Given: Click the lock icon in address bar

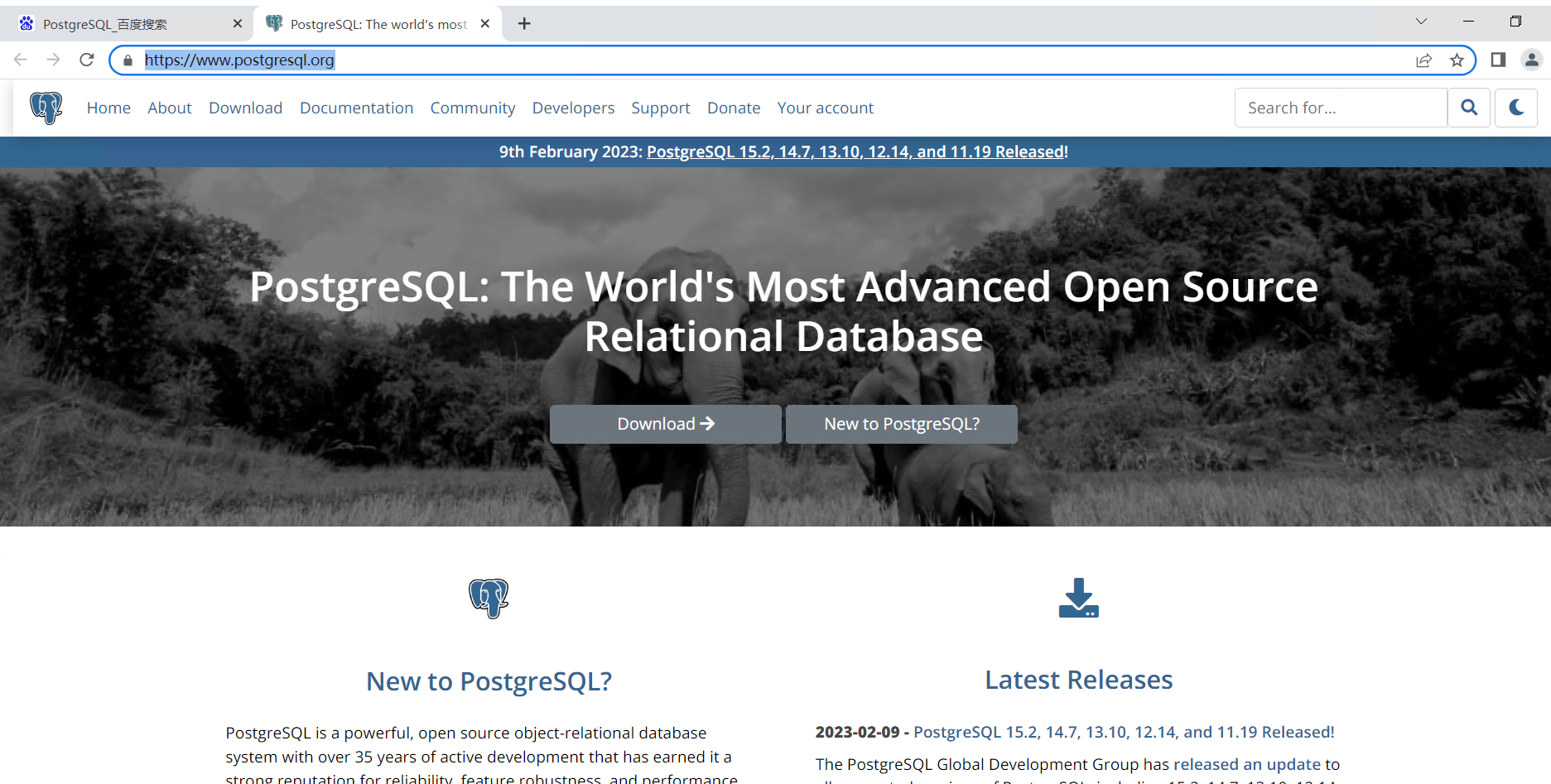Looking at the screenshot, I should point(128,60).
